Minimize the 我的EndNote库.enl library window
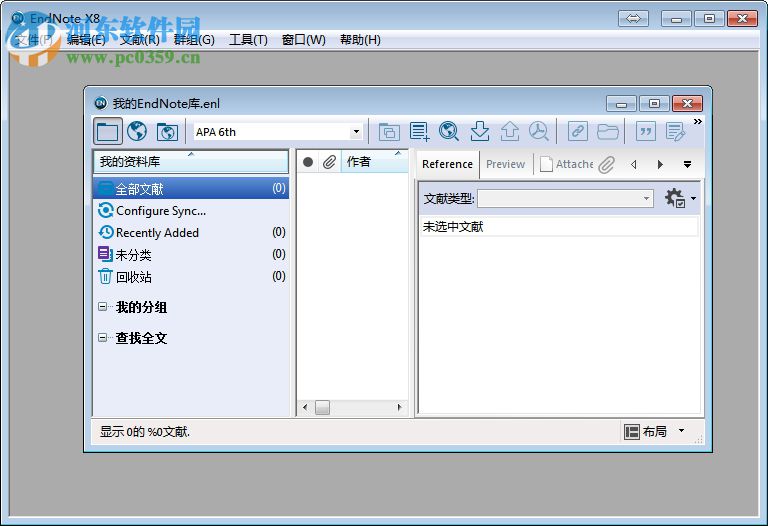The height and width of the screenshot is (526, 768). click(x=621, y=104)
